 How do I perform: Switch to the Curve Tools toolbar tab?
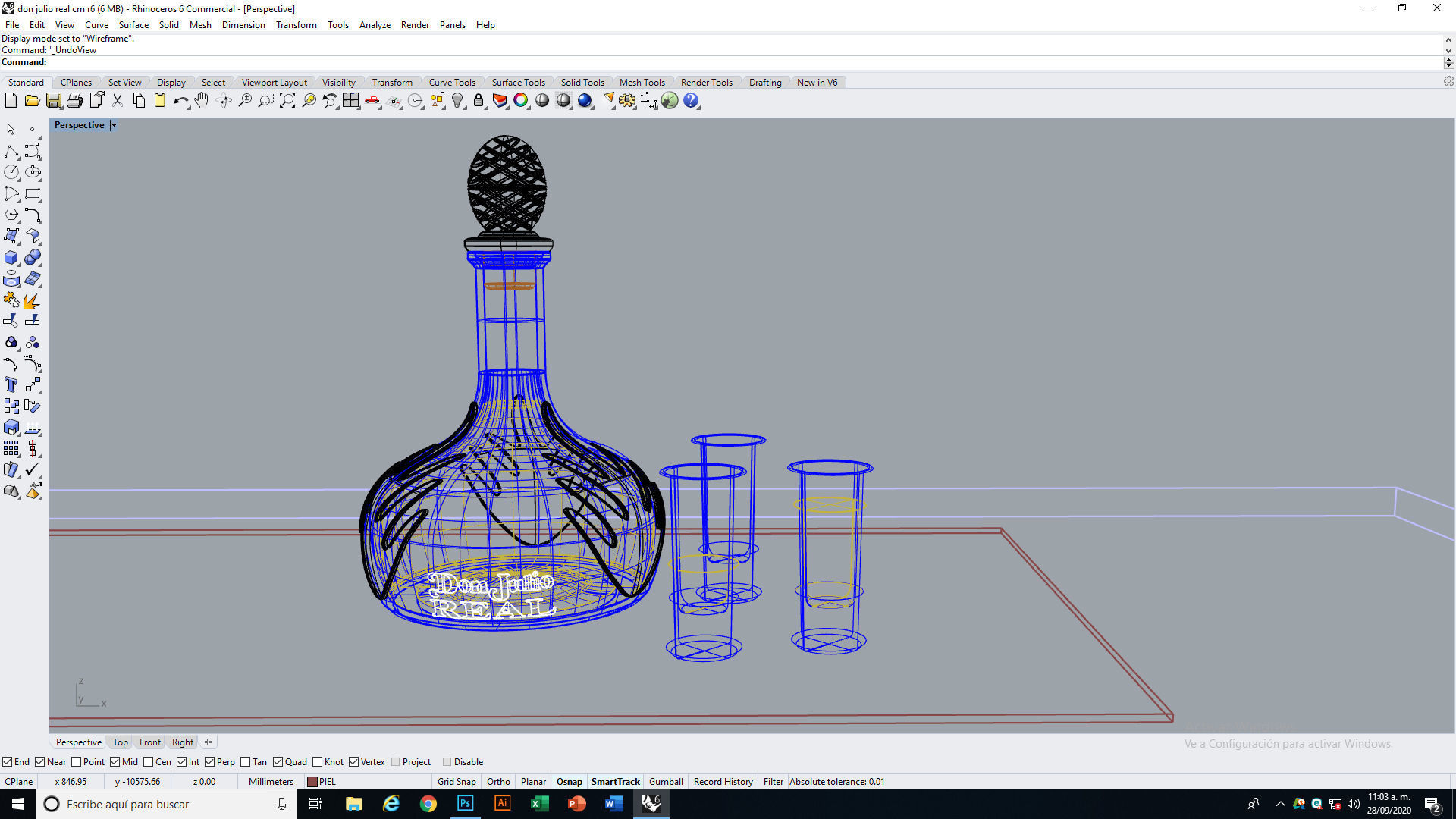(452, 83)
